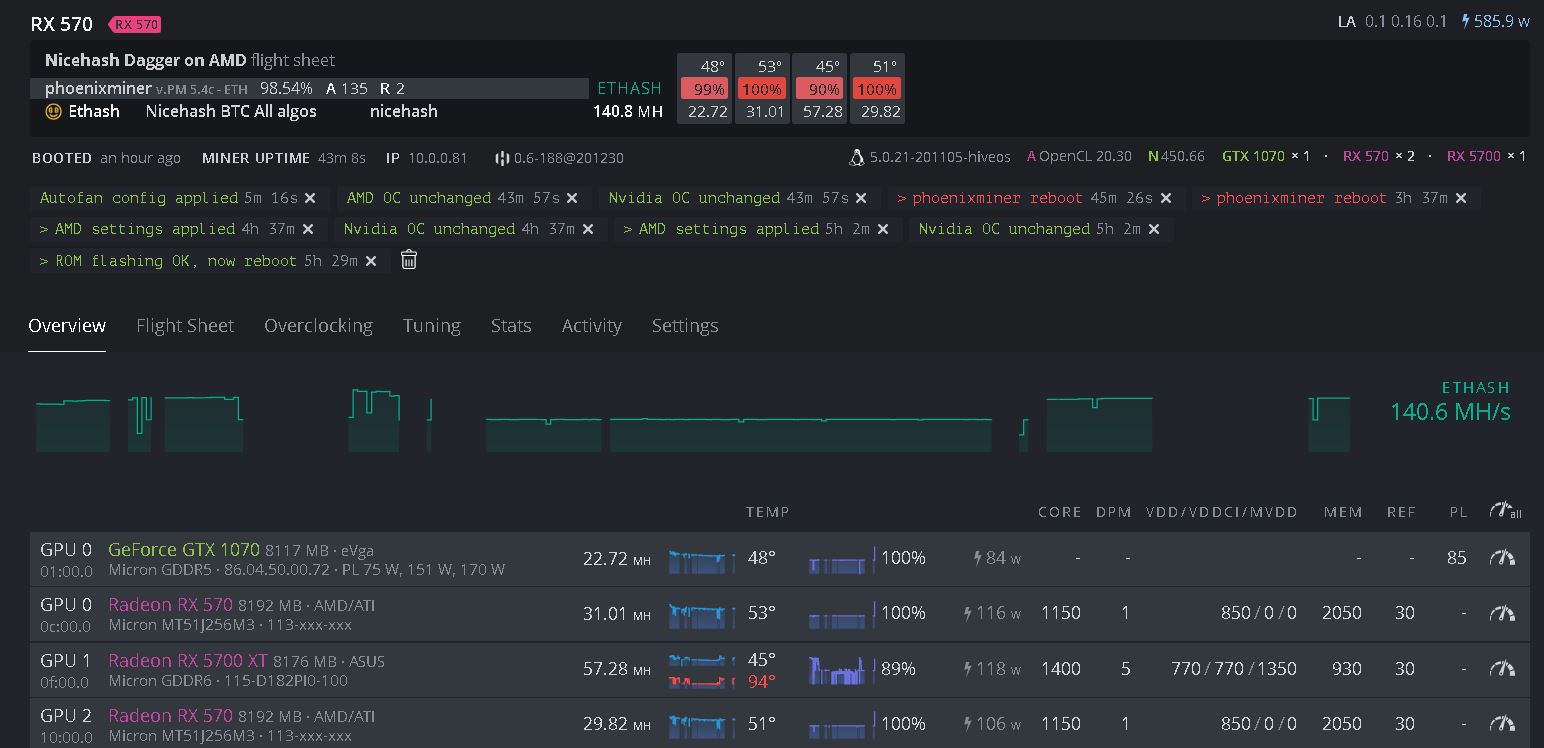1544x748 pixels.
Task: Click the 'RX 5700 × 1' GPU count
Action: click(1486, 157)
